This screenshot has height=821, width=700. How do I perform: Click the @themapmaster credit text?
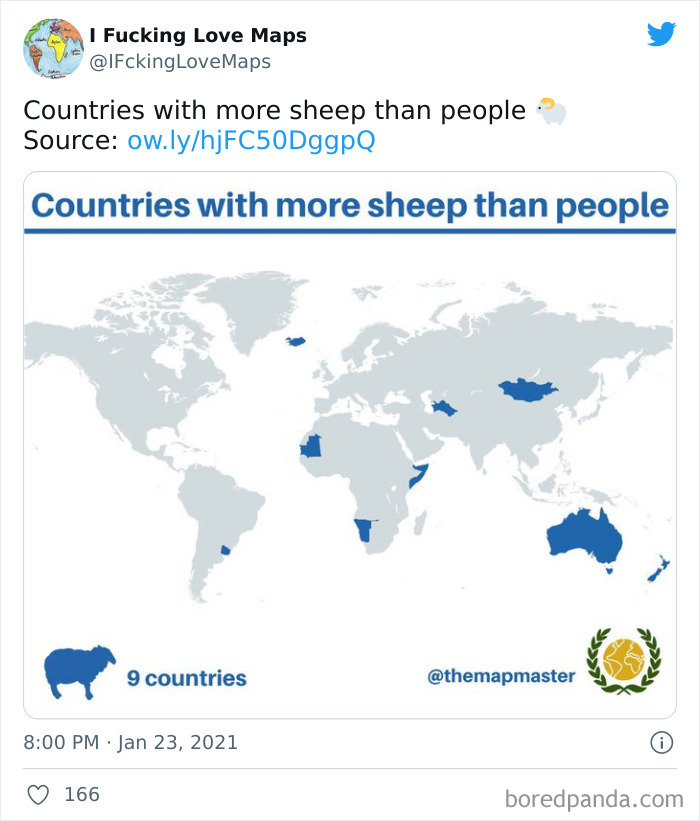[501, 676]
